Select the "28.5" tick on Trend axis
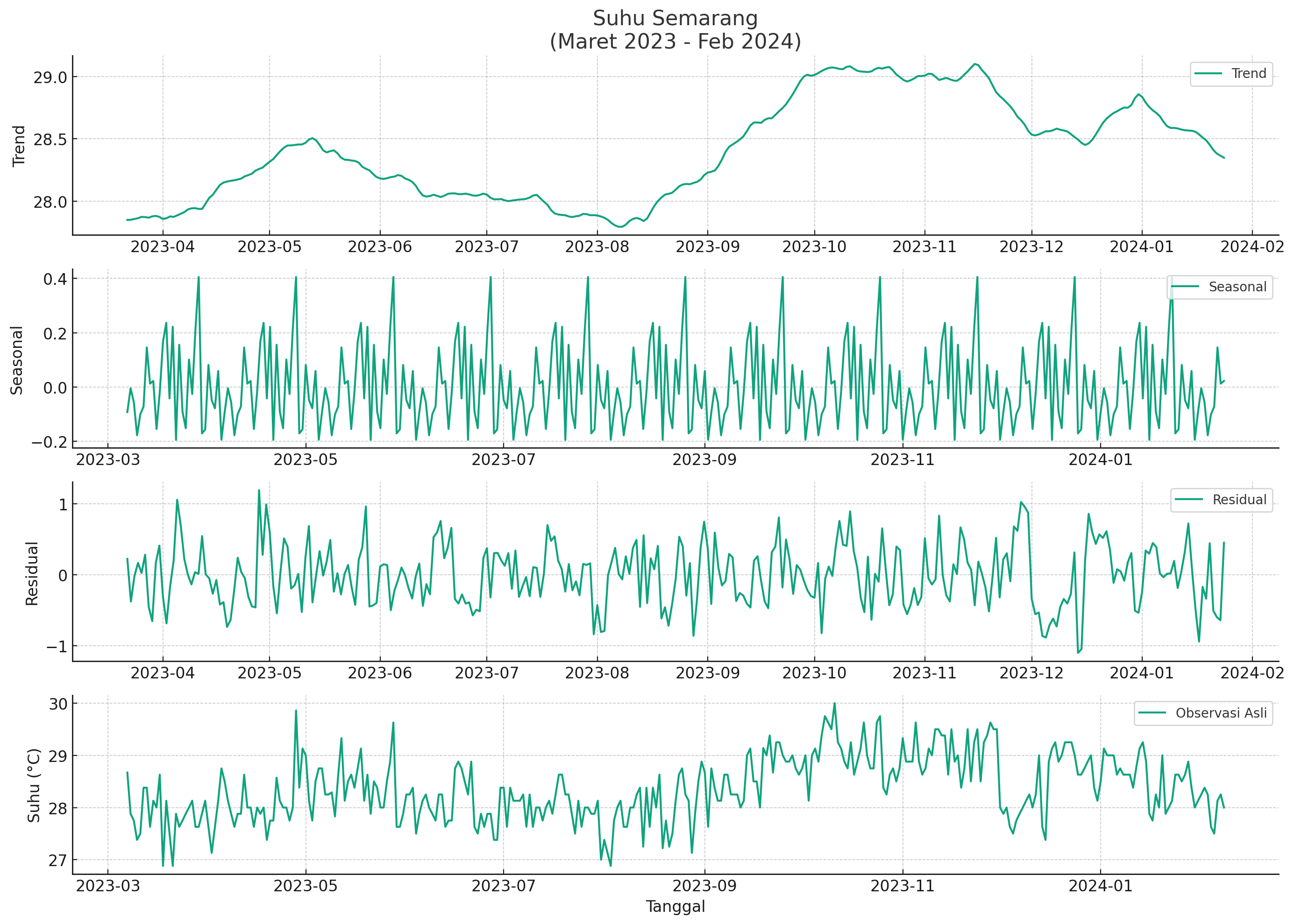Image resolution: width=1294 pixels, height=924 pixels. 50,140
